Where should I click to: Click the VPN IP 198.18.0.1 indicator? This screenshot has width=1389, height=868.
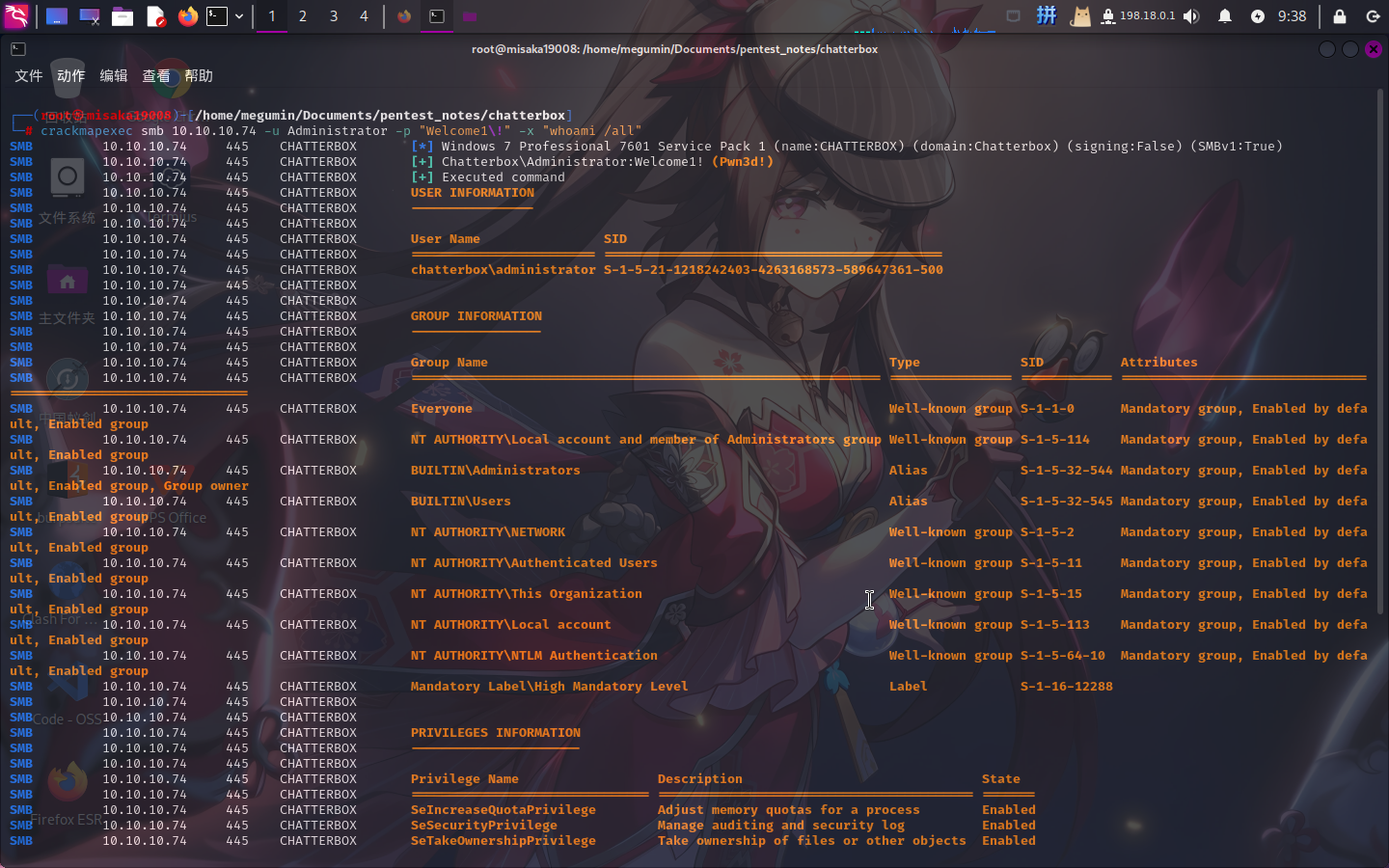[1139, 16]
